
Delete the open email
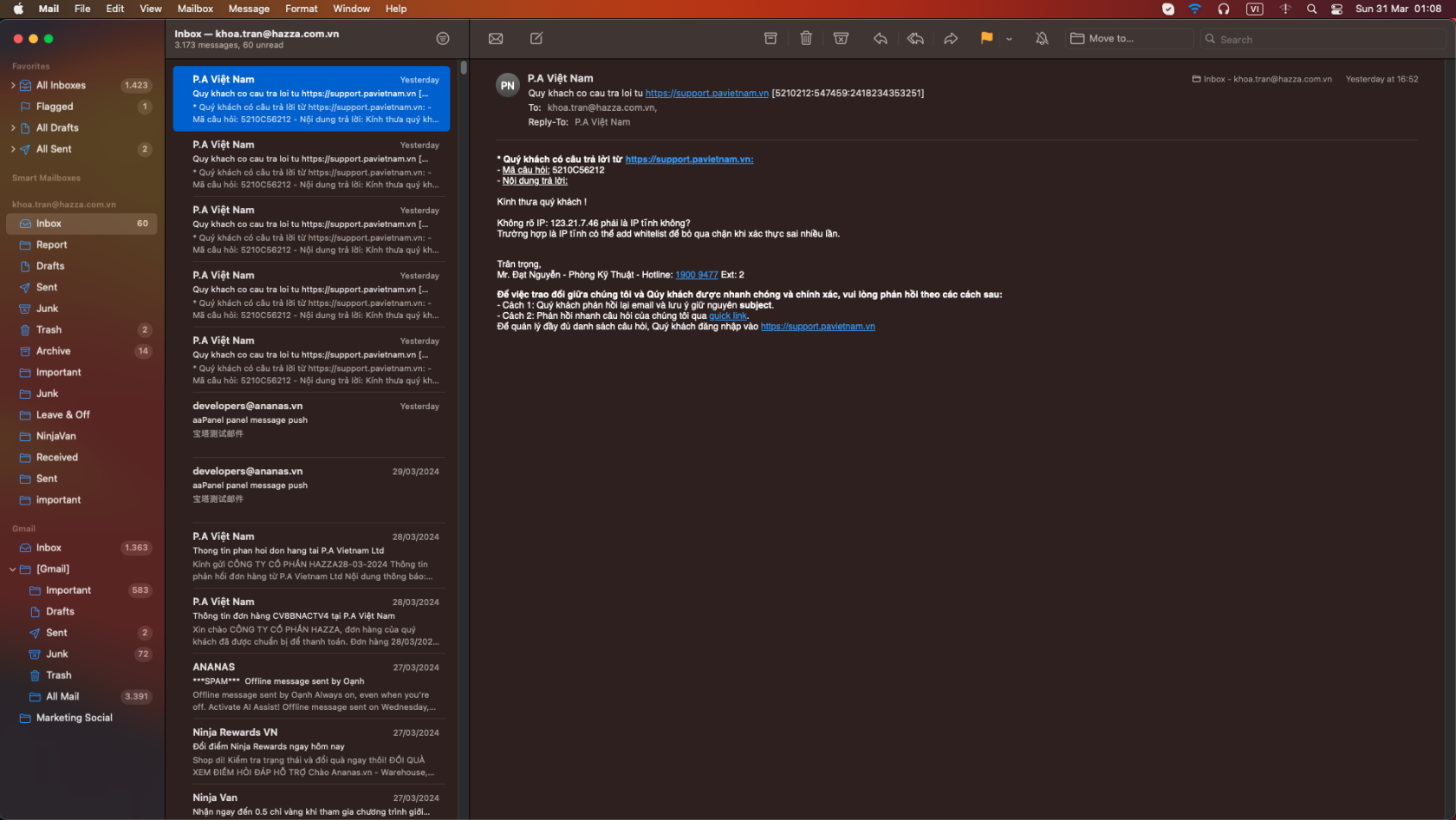(x=805, y=38)
